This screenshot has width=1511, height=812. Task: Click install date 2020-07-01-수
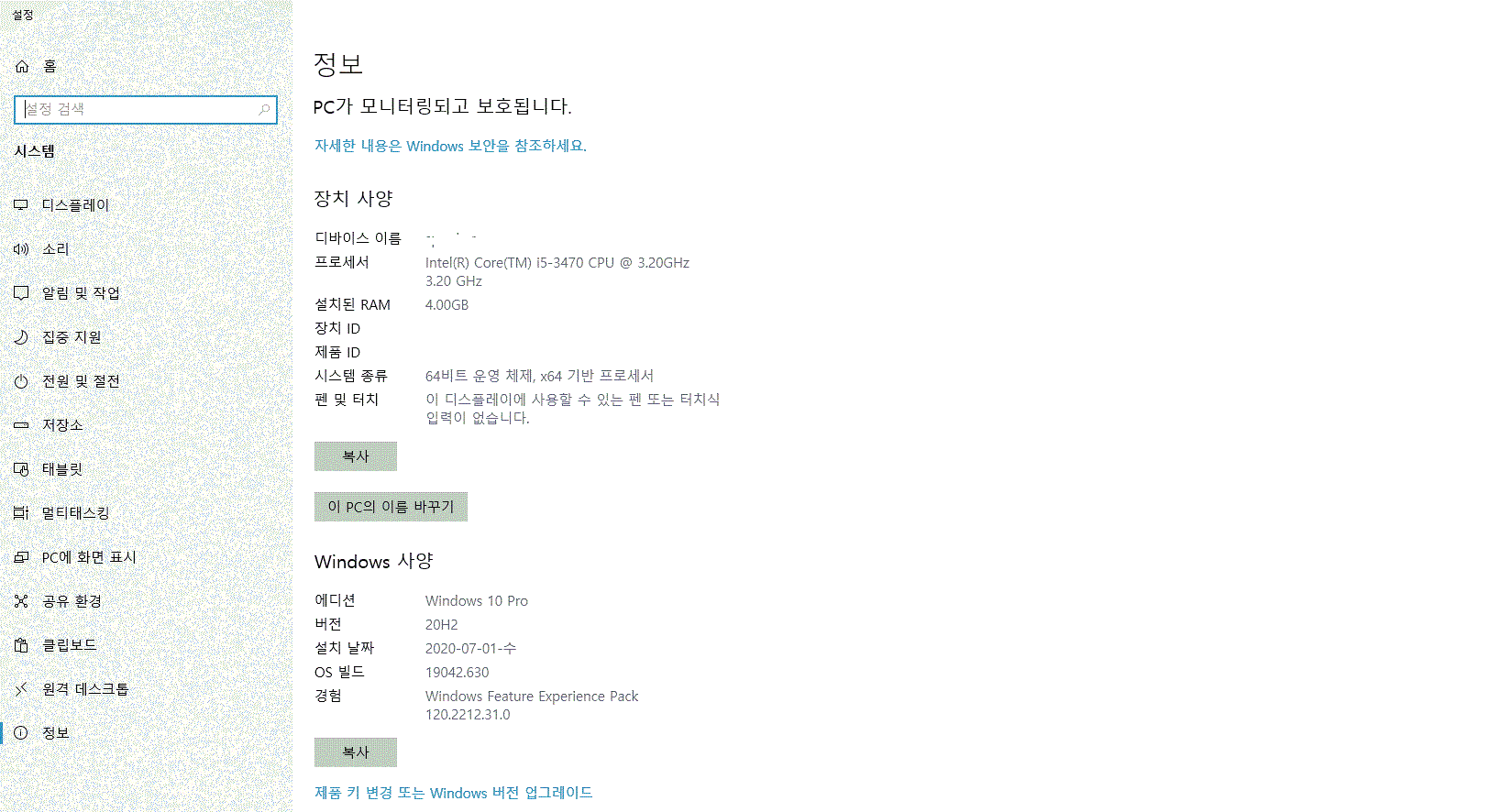tap(470, 649)
